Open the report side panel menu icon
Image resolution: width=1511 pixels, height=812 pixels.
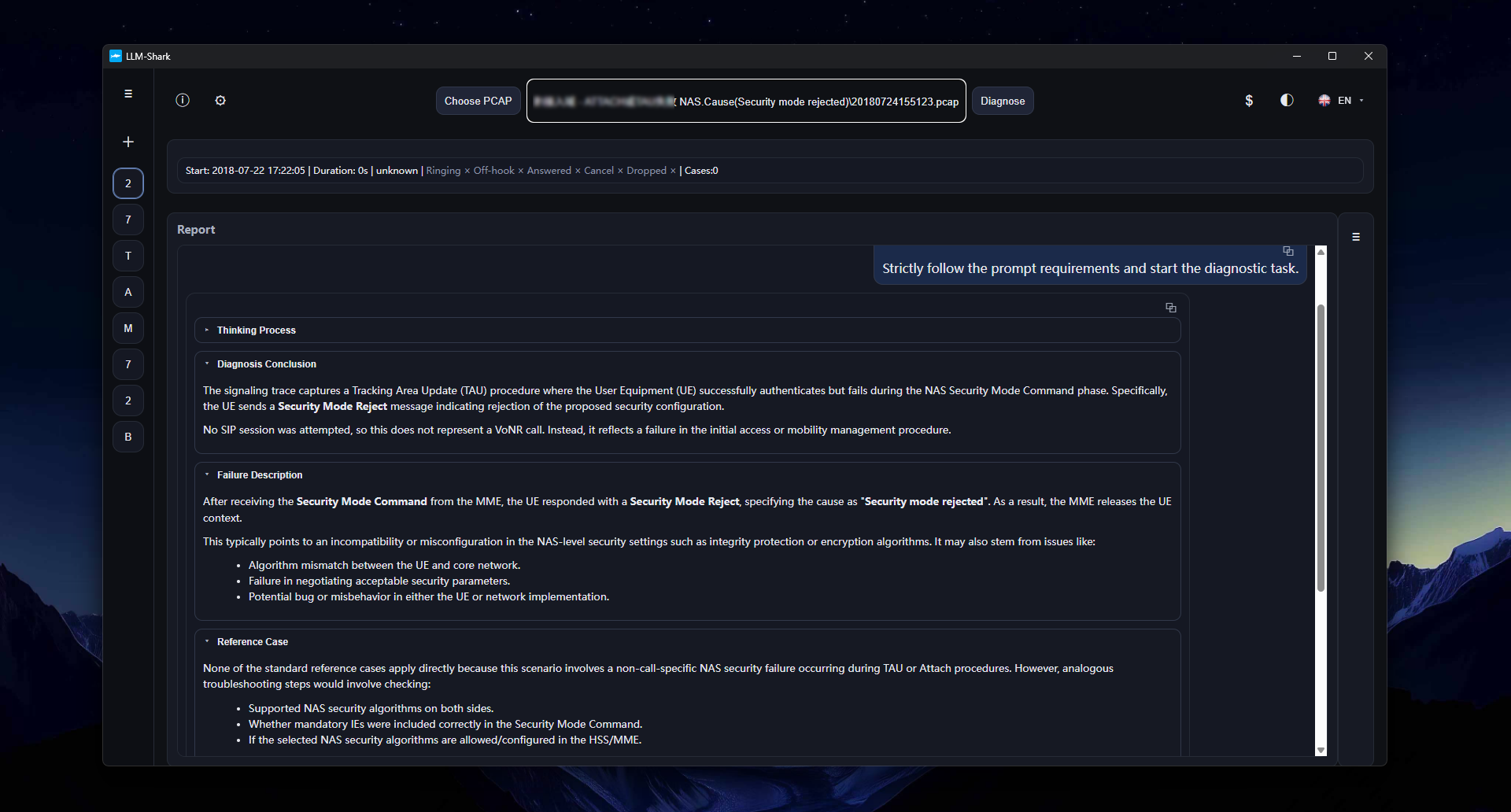click(1356, 237)
